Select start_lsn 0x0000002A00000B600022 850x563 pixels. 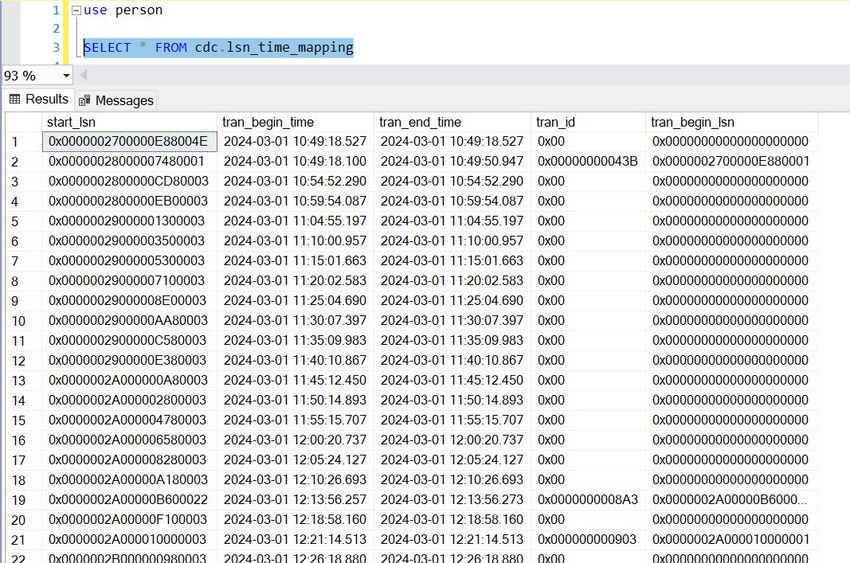pos(129,500)
